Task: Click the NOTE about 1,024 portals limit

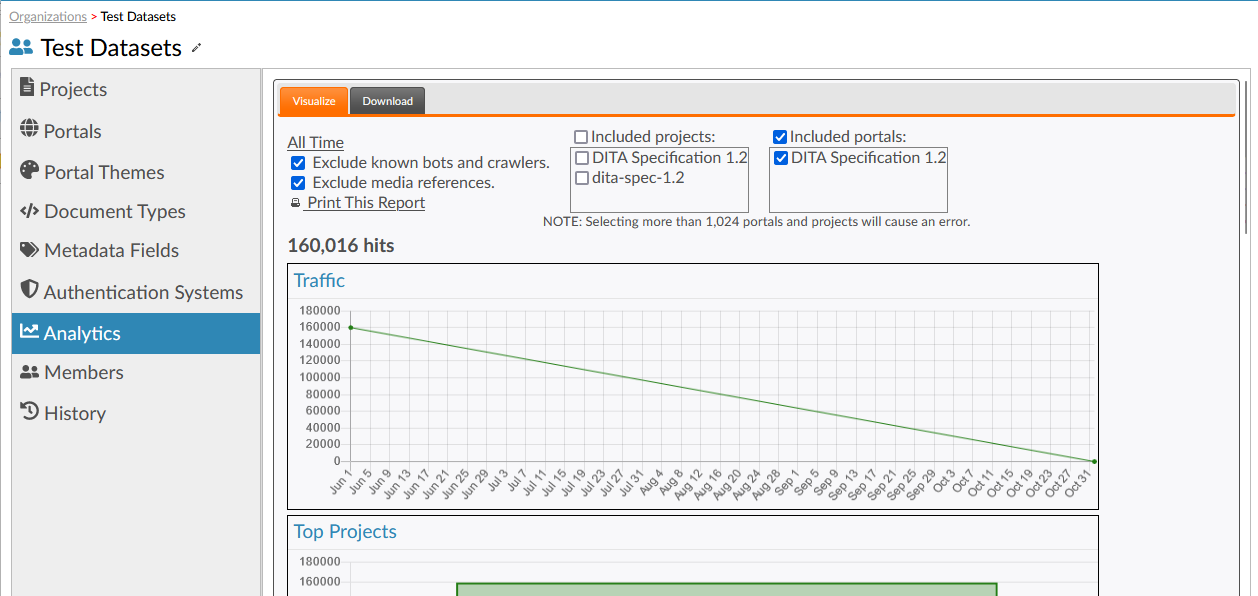Action: pos(757,221)
